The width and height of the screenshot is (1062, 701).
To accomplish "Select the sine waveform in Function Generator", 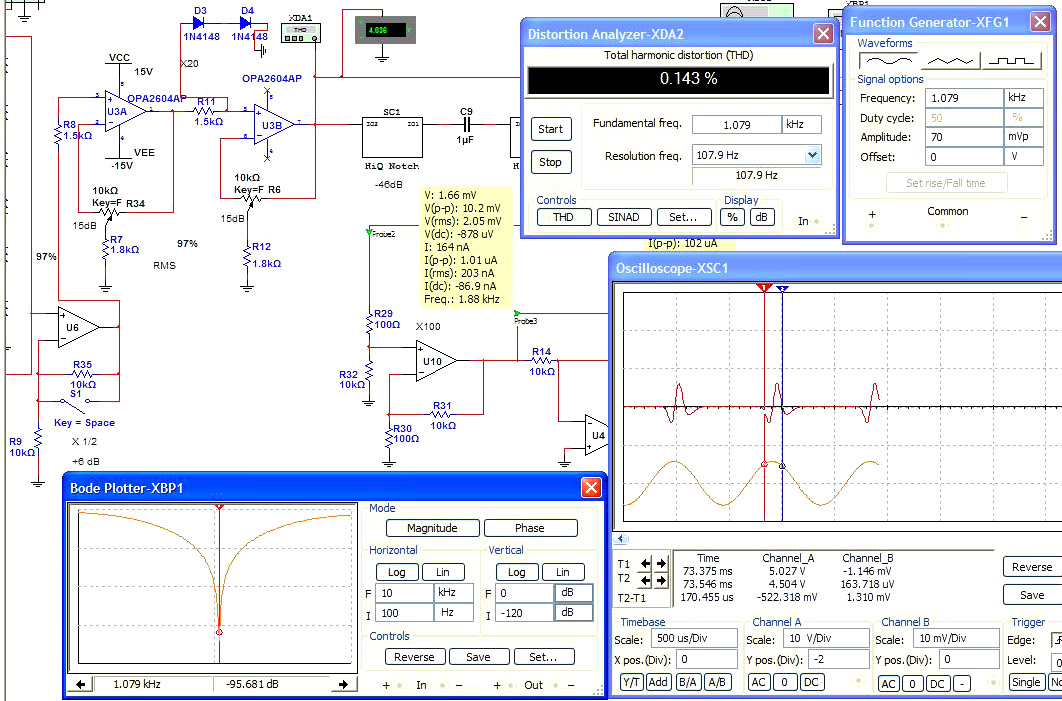I will 886,61.
